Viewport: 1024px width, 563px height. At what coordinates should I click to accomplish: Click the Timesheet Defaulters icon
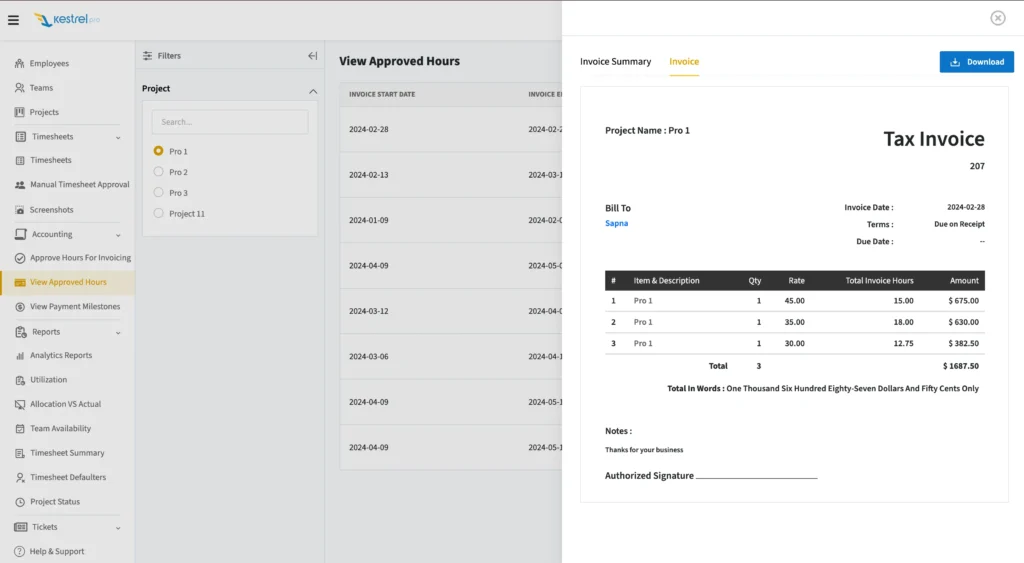20,477
